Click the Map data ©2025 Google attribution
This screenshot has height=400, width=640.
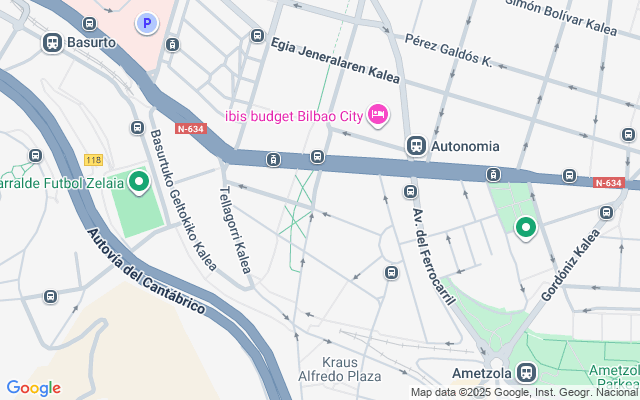(x=524, y=393)
